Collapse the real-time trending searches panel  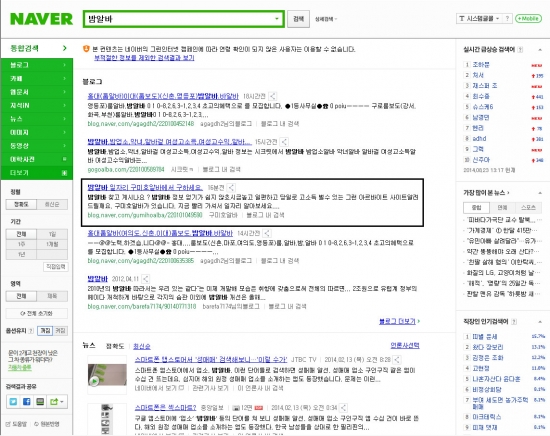[540, 50]
